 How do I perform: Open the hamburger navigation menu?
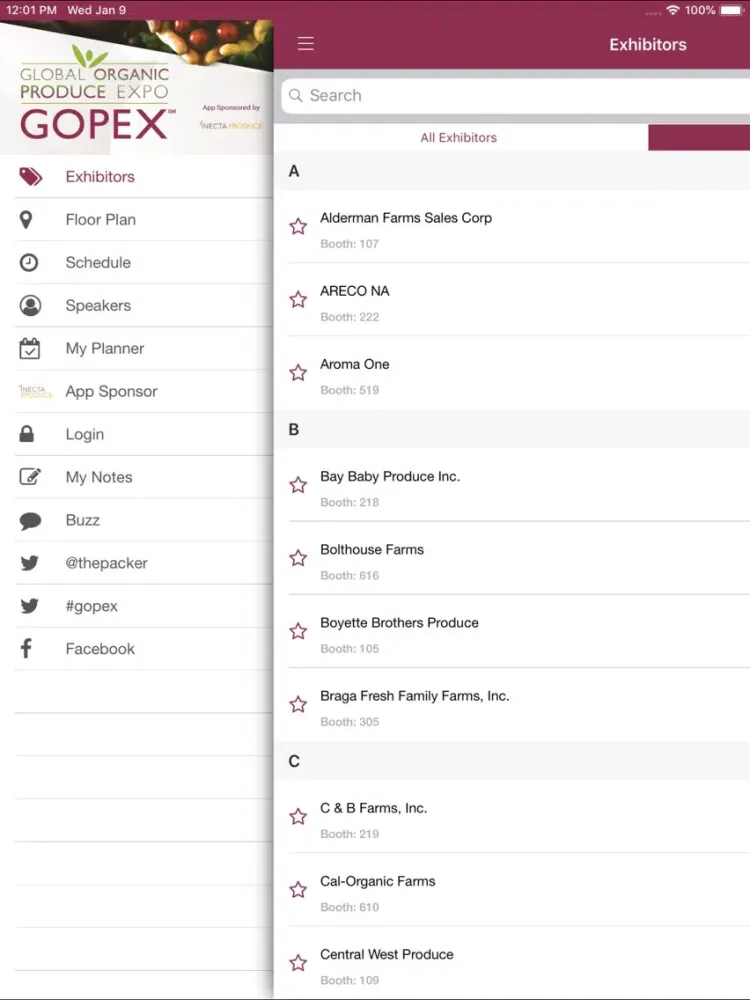coord(305,44)
